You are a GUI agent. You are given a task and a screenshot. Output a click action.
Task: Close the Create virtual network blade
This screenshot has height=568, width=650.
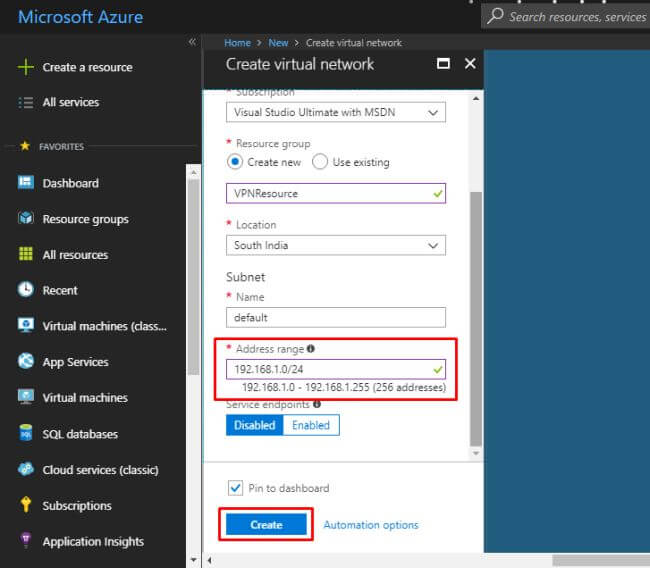pos(470,64)
